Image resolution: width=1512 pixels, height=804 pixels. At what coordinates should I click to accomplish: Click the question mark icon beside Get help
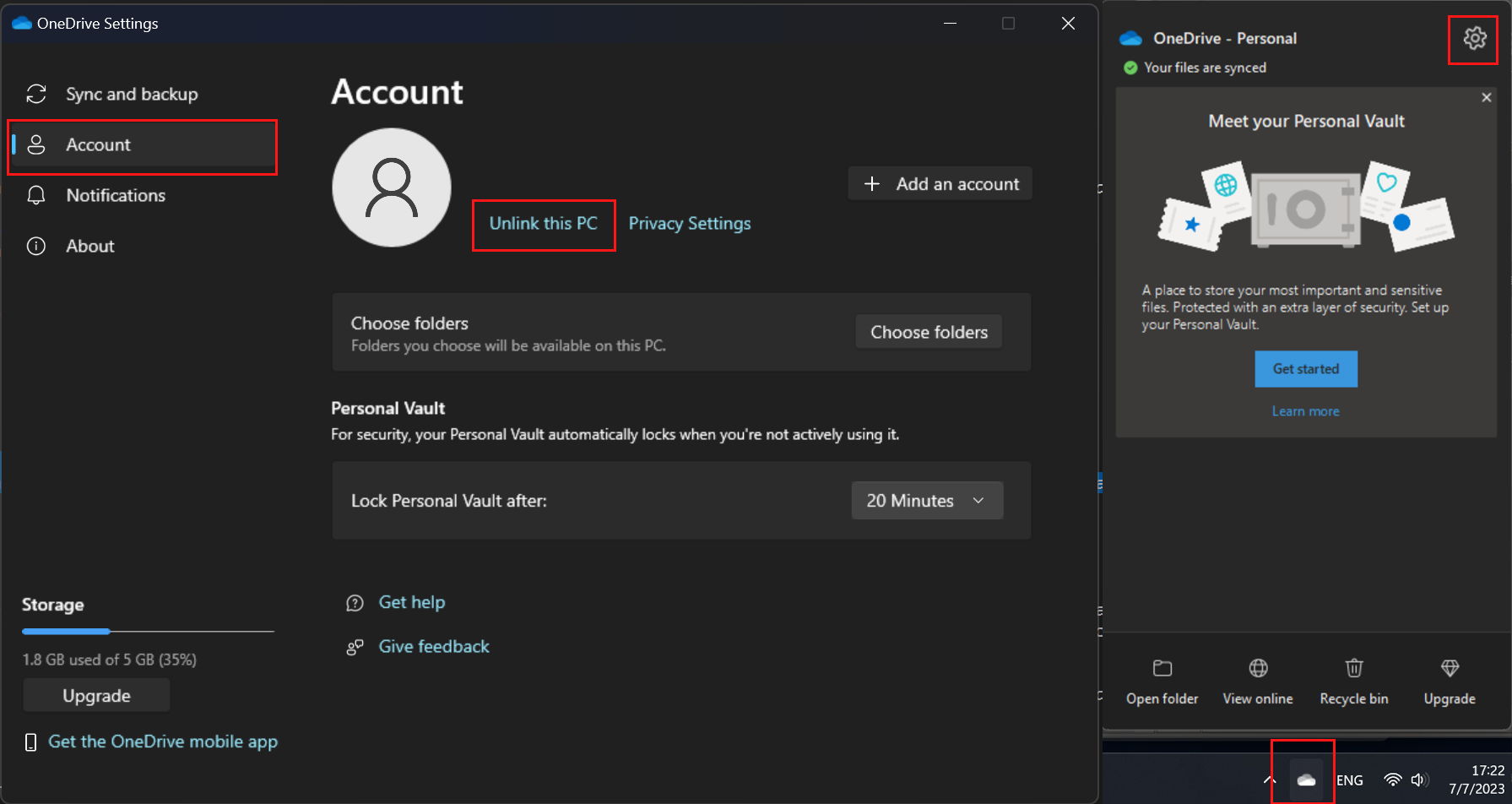[355, 603]
